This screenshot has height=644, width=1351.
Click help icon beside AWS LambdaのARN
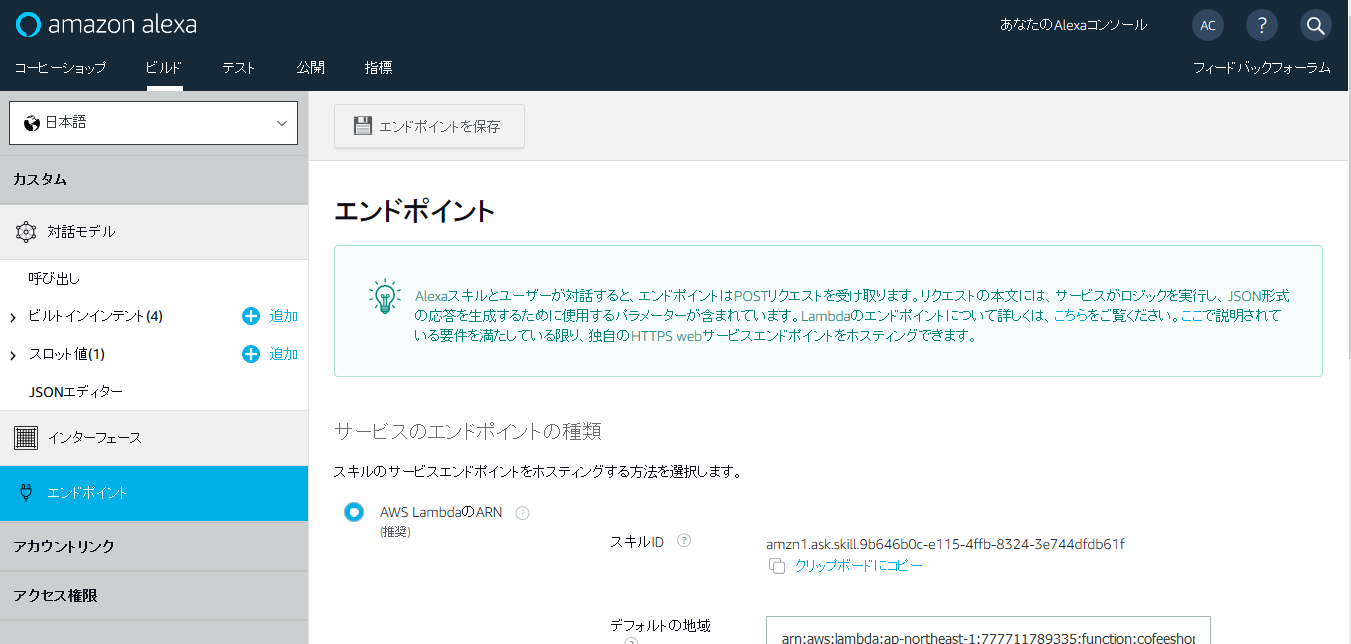[522, 513]
